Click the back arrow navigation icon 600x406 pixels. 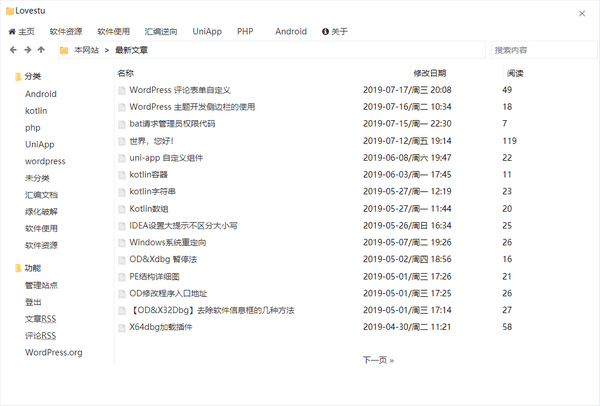pos(13,50)
